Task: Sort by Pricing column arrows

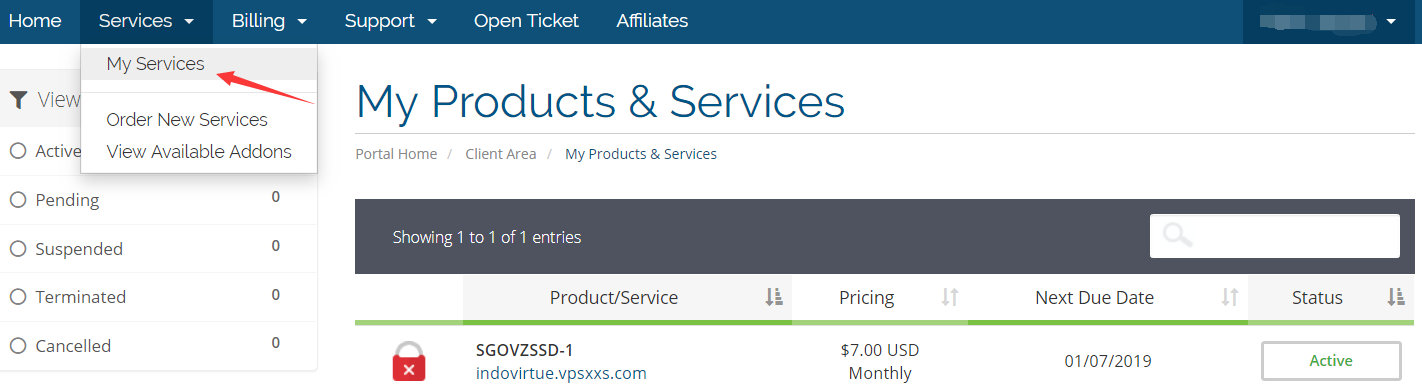Action: click(x=950, y=297)
